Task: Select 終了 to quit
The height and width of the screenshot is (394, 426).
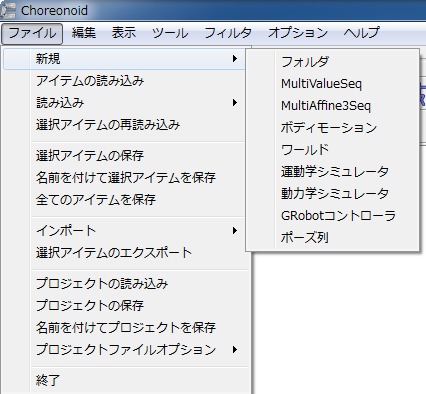Action: coord(126,380)
